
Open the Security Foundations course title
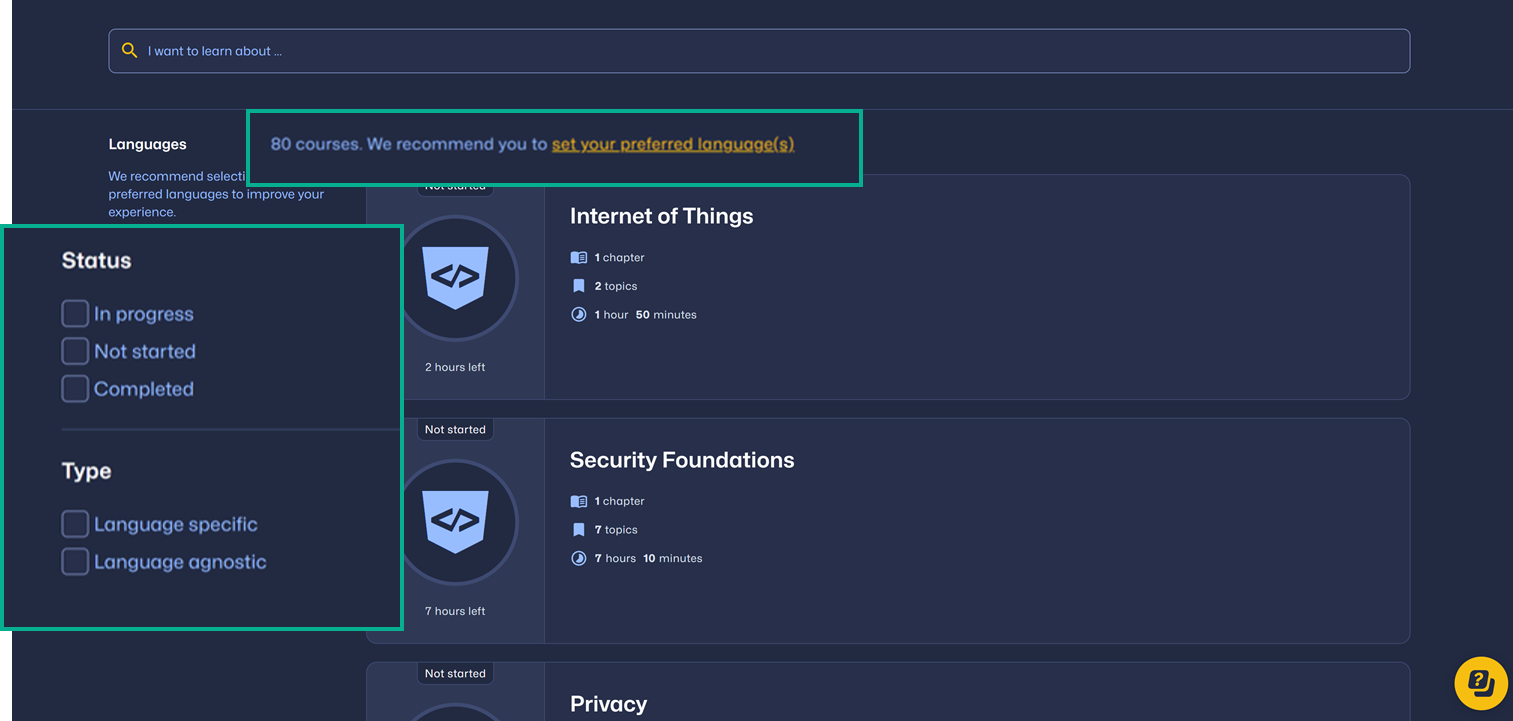pyautogui.click(x=681, y=461)
